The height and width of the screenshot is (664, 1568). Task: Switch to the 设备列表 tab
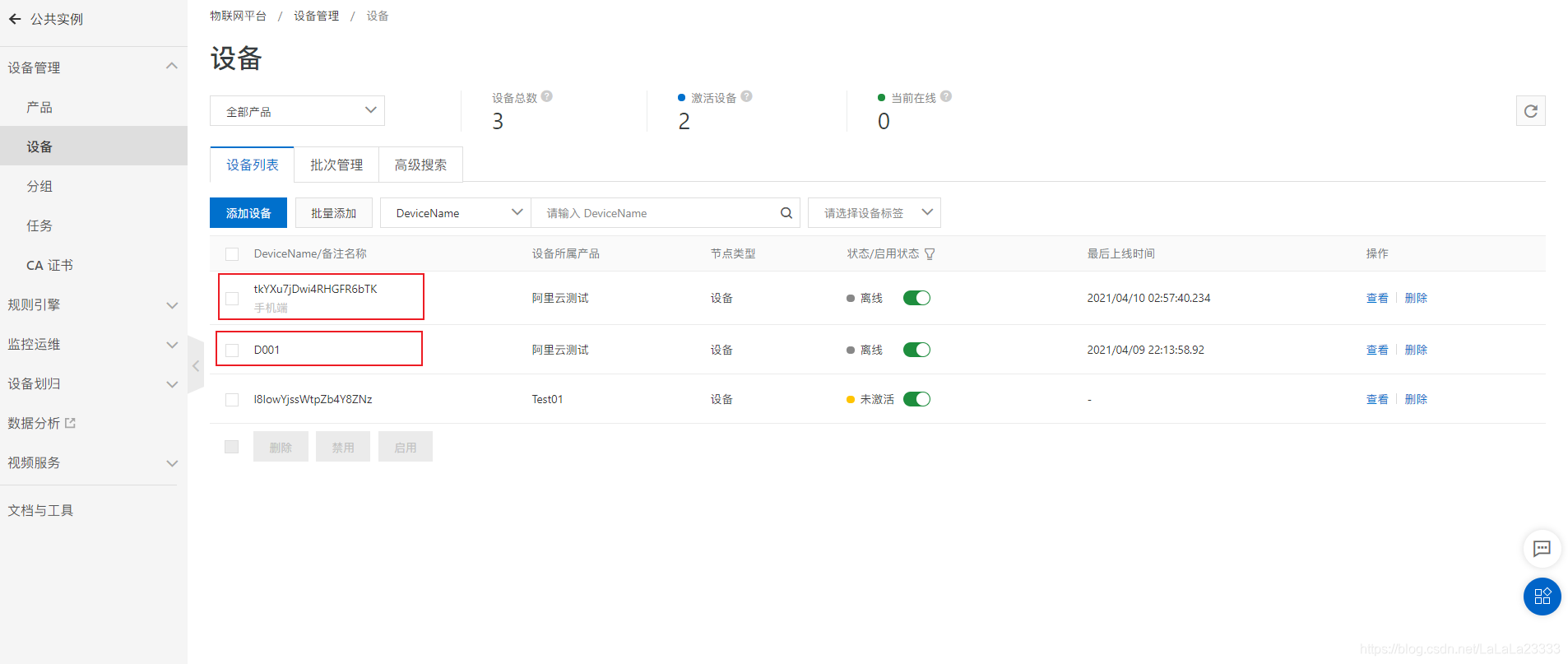253,165
